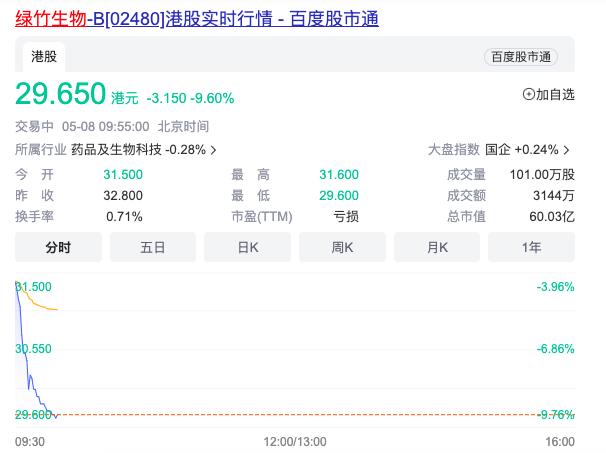Click the 09:30 time axis label
The width and height of the screenshot is (606, 453).
[30, 441]
